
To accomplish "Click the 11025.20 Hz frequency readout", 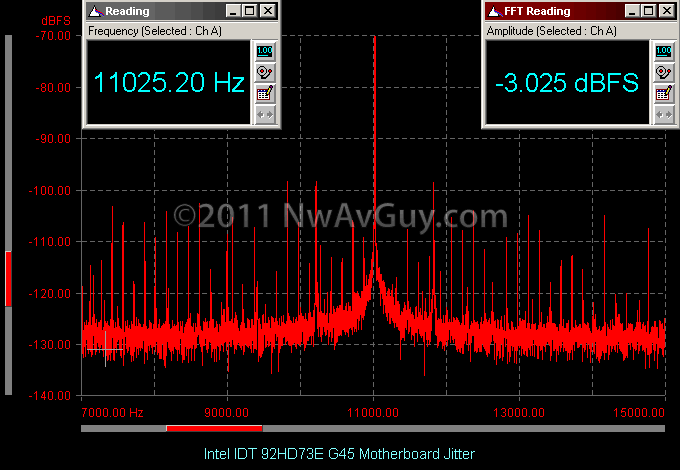I will [x=169, y=82].
